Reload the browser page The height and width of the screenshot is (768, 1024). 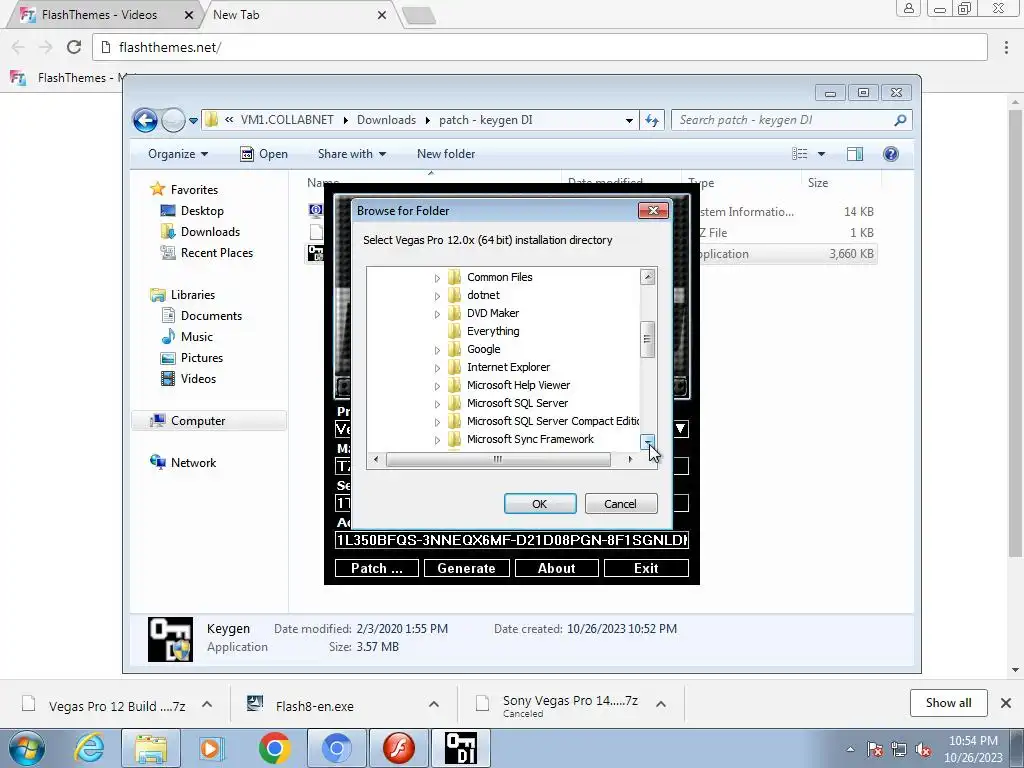coord(74,47)
